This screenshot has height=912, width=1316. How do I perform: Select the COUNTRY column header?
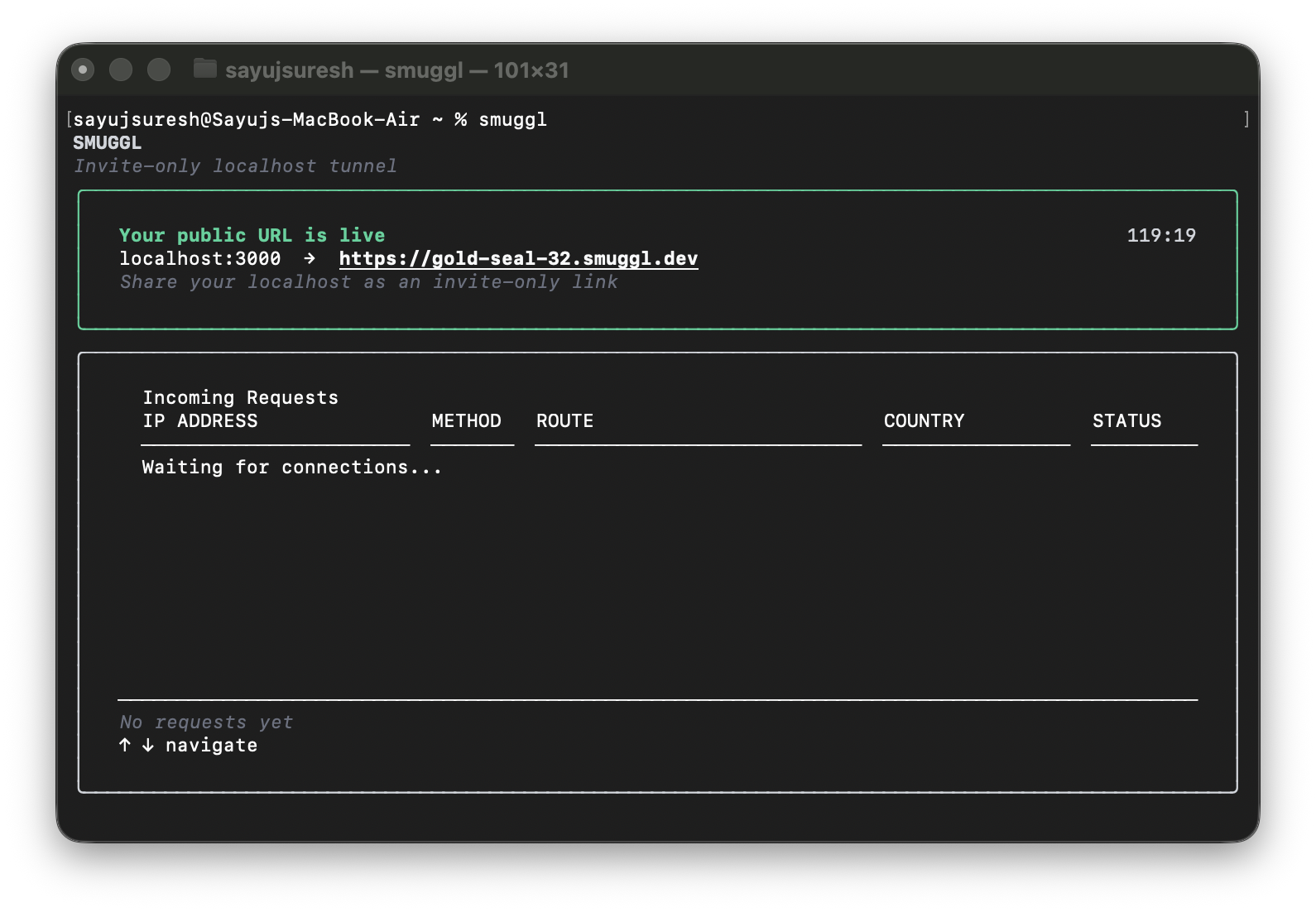pyautogui.click(x=924, y=420)
